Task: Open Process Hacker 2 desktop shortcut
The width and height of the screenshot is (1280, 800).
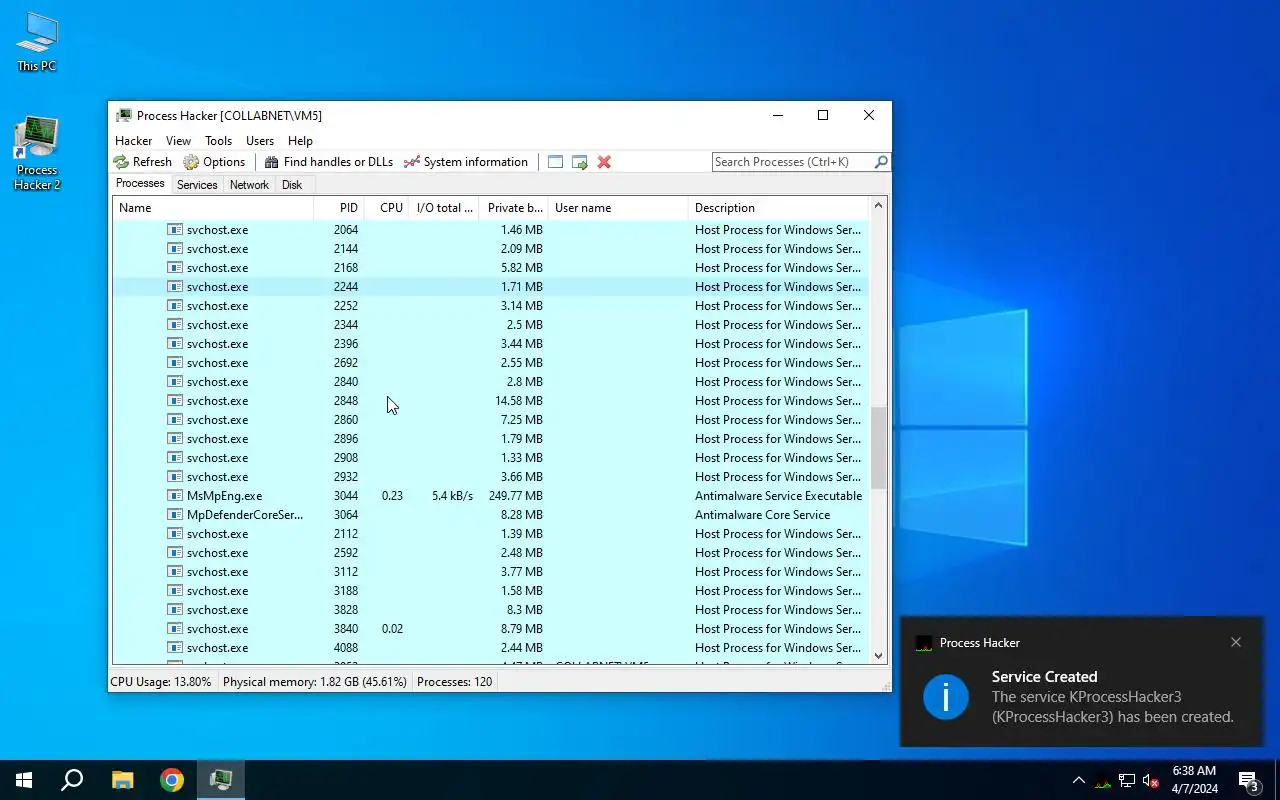Action: click(37, 154)
